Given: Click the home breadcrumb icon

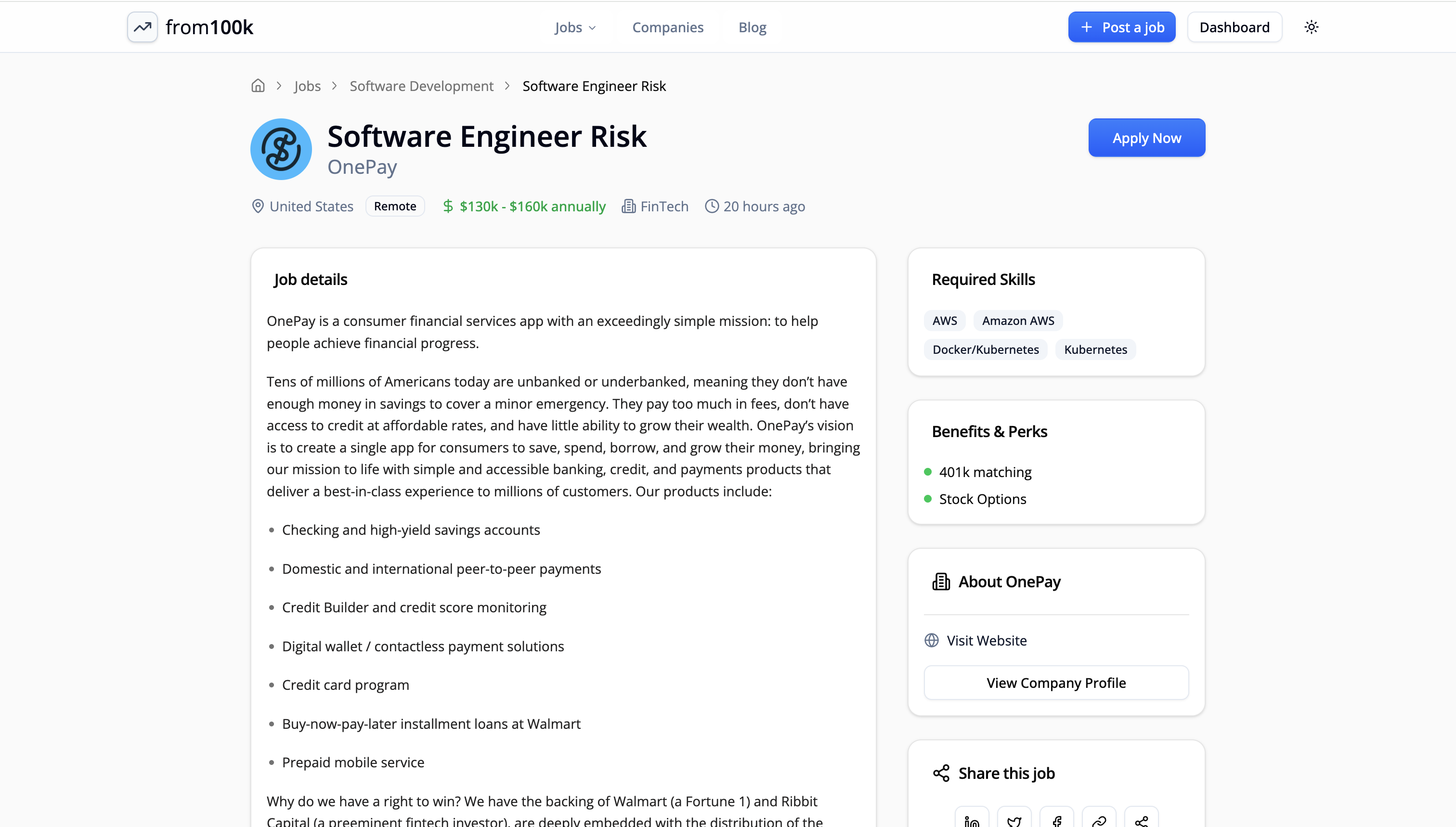Looking at the screenshot, I should click(258, 86).
